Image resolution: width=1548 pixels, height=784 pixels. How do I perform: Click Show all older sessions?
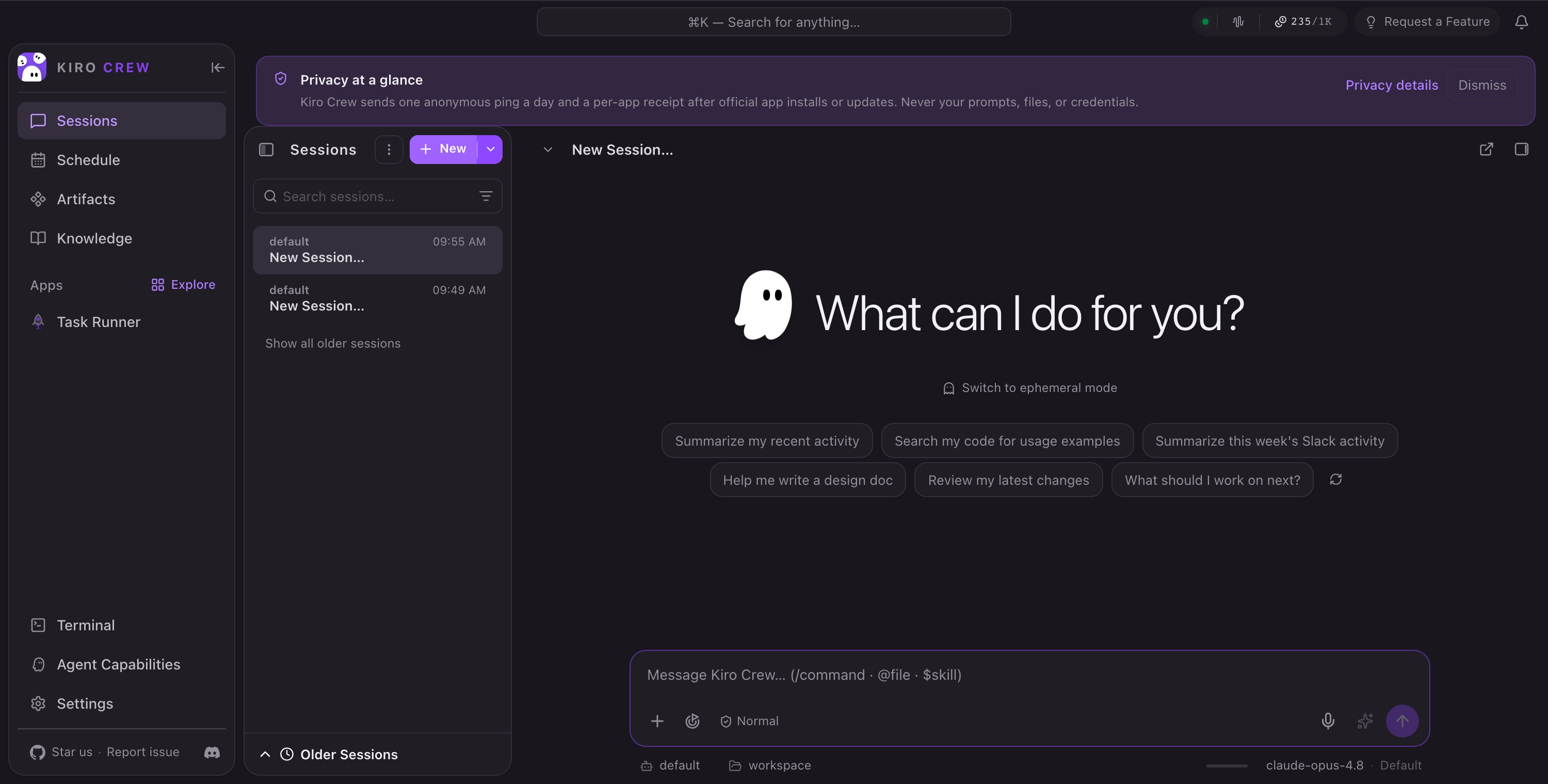(x=333, y=343)
